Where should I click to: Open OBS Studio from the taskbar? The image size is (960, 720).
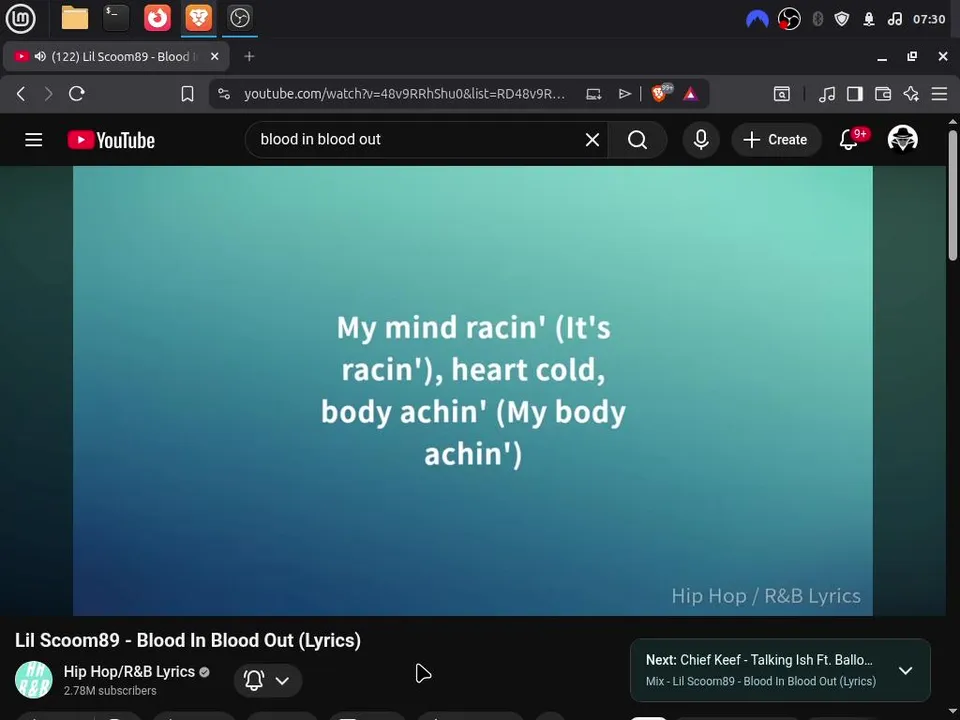click(x=239, y=18)
